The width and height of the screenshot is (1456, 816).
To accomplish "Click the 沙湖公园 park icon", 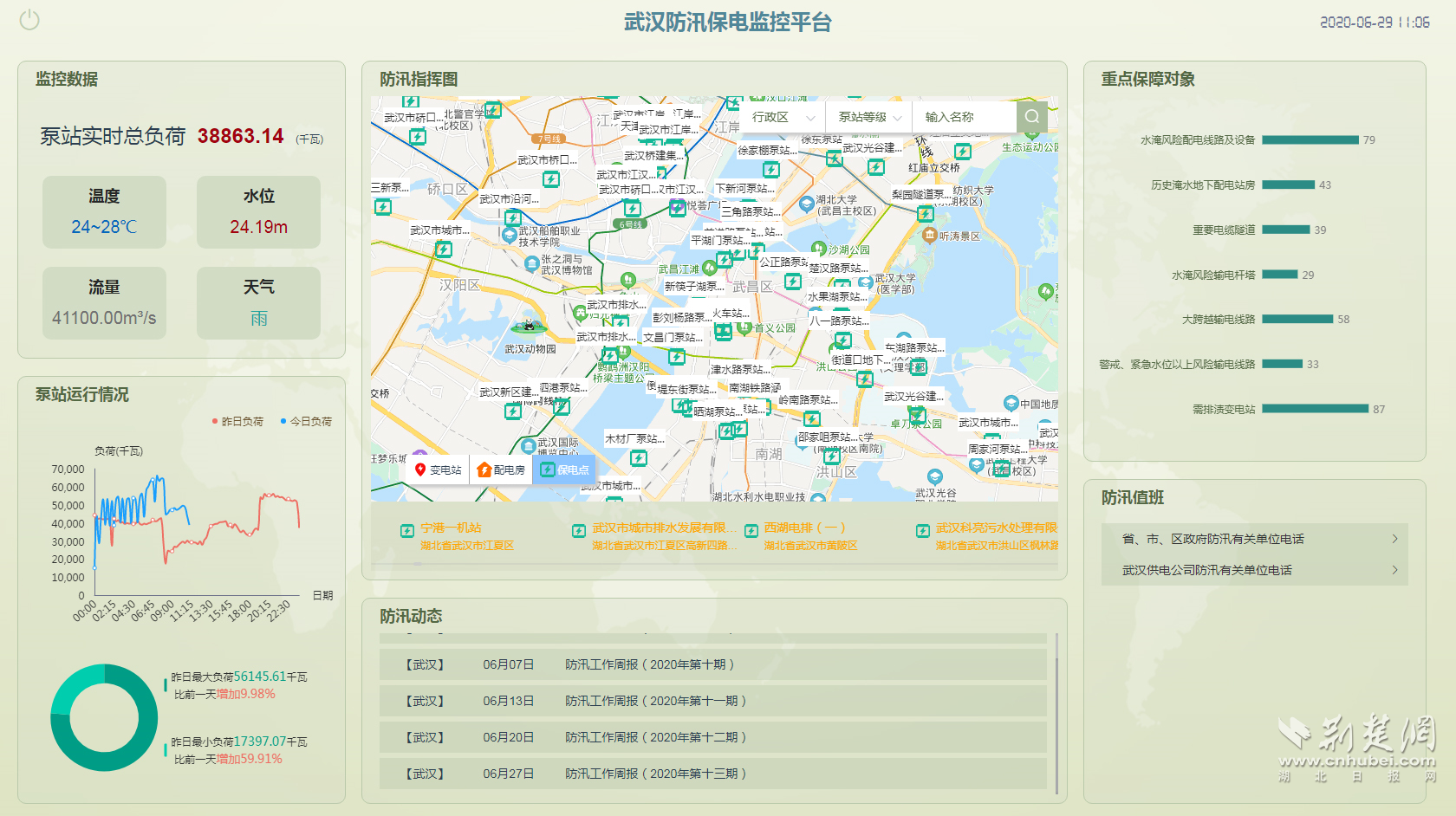I will pos(817,249).
